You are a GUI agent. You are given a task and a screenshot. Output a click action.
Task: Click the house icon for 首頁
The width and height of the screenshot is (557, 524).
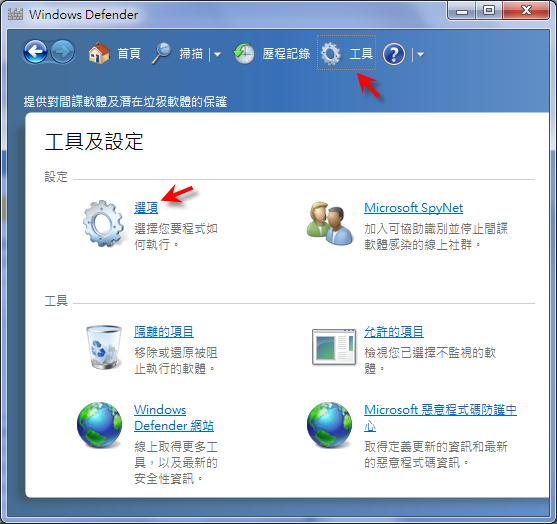pyautogui.click(x=99, y=53)
